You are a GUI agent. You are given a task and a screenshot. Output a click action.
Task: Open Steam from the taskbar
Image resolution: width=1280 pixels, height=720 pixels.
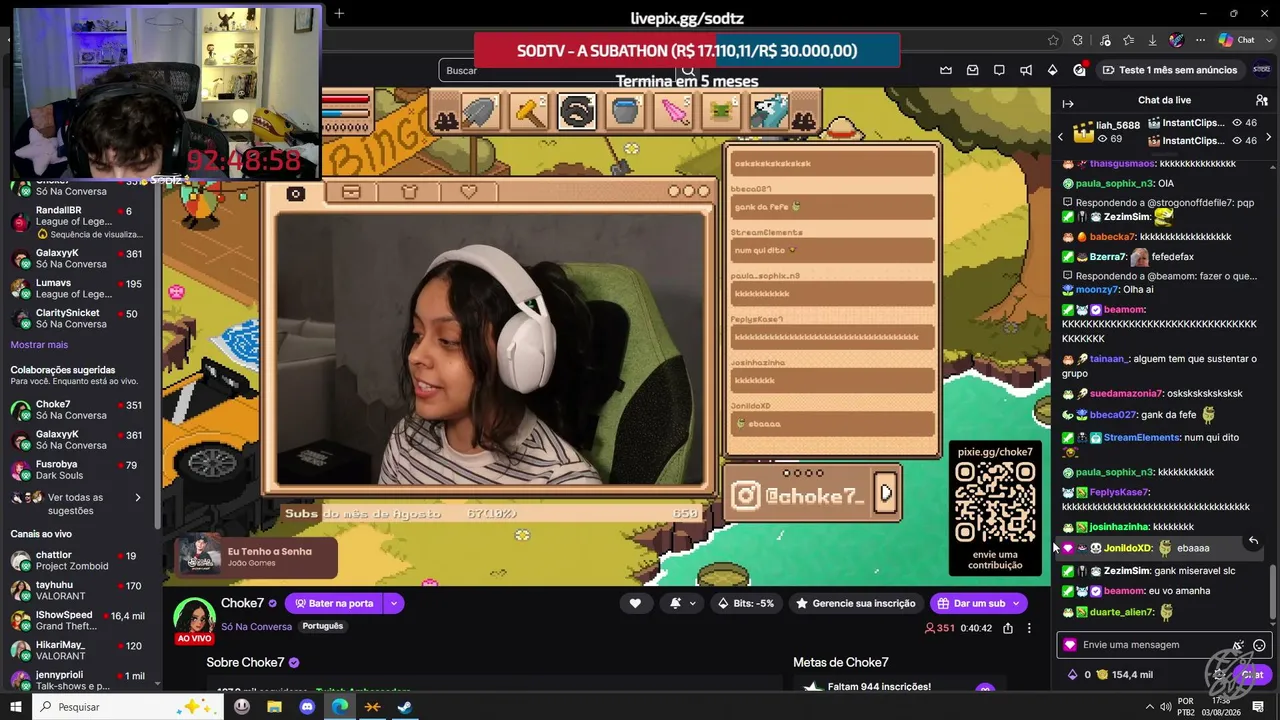[x=405, y=707]
